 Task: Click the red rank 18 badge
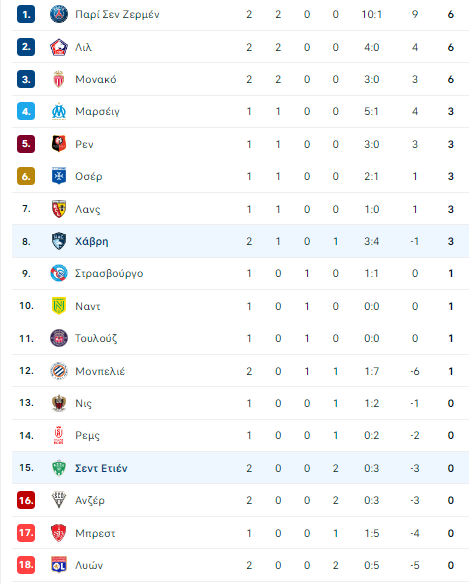coord(26,565)
